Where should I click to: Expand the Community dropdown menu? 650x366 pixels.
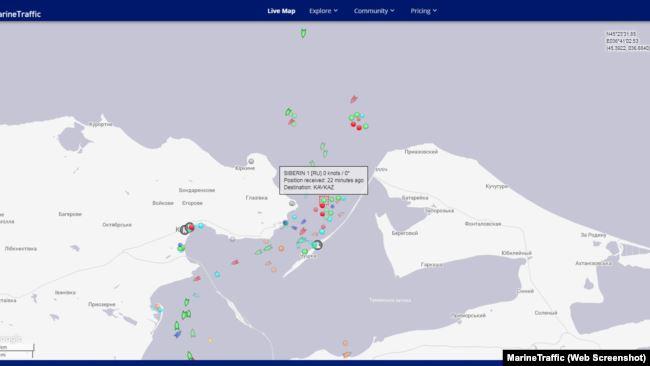[x=374, y=11]
